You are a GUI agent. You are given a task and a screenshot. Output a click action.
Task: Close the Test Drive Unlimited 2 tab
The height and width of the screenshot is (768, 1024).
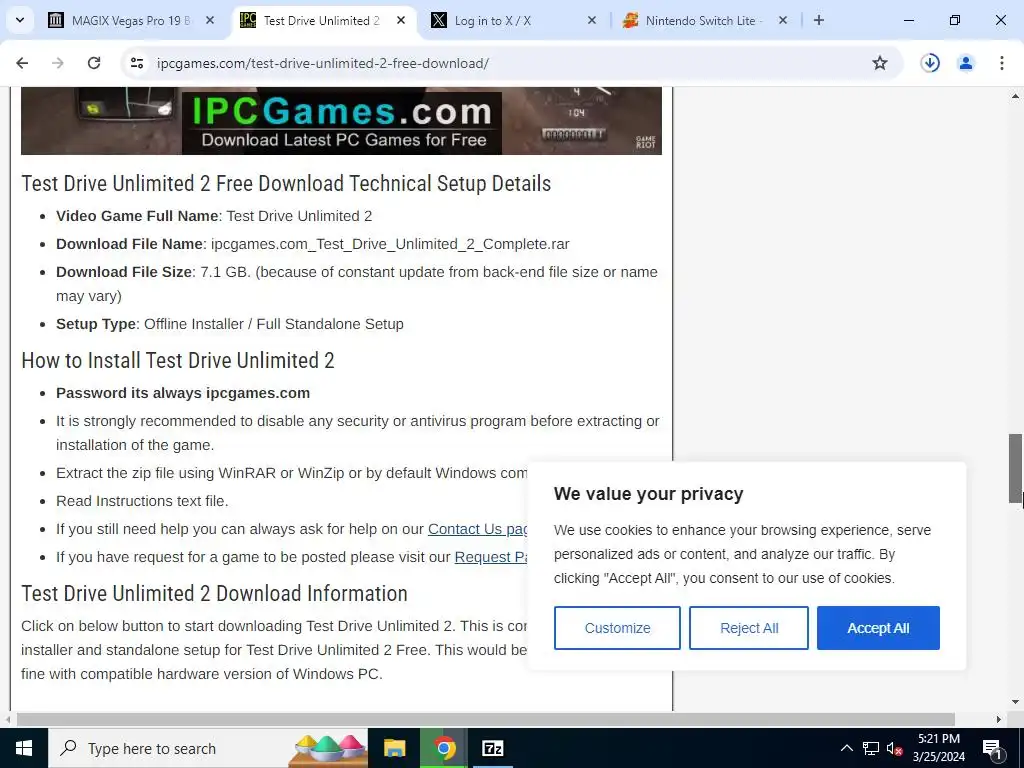tap(401, 20)
